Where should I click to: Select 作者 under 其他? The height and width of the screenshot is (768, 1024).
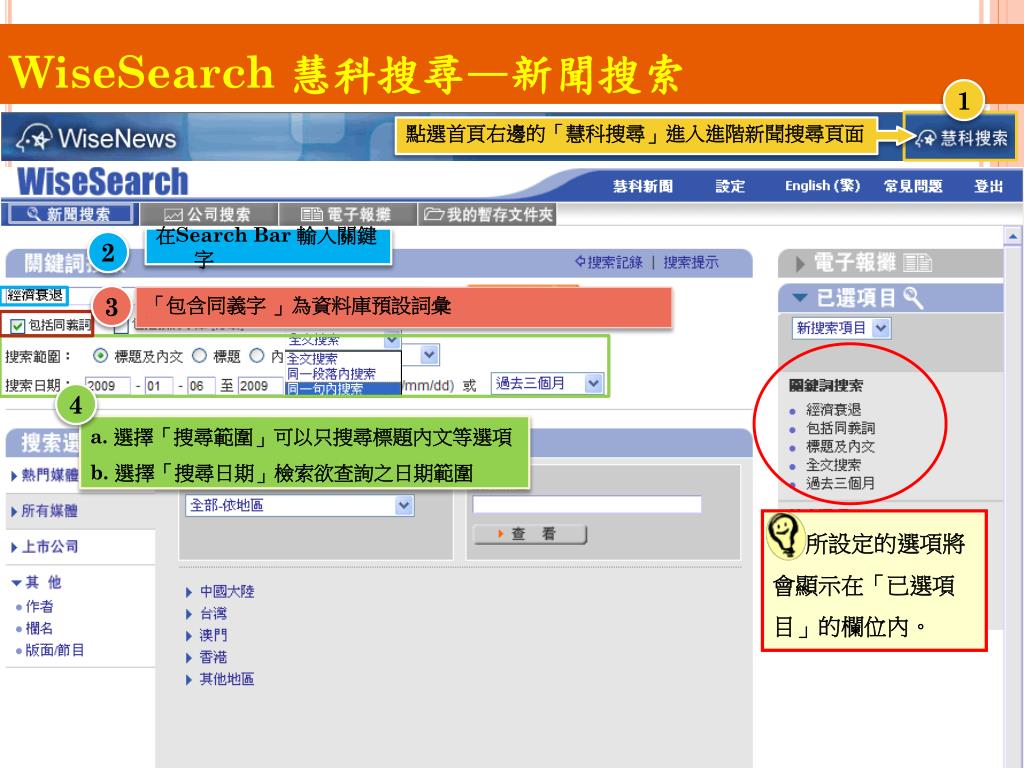pyautogui.click(x=39, y=606)
